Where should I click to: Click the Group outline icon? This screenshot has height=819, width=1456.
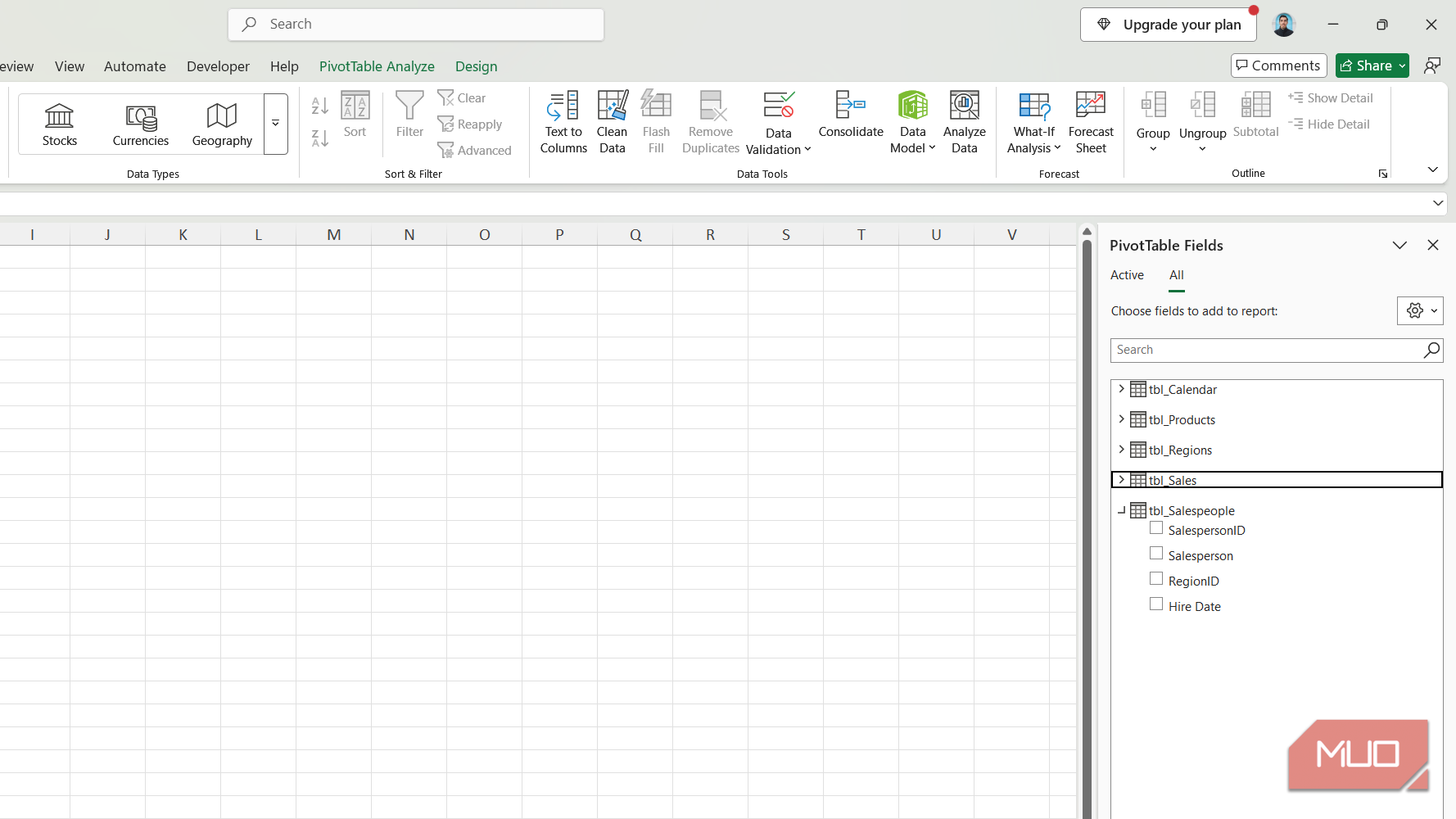tap(1153, 106)
